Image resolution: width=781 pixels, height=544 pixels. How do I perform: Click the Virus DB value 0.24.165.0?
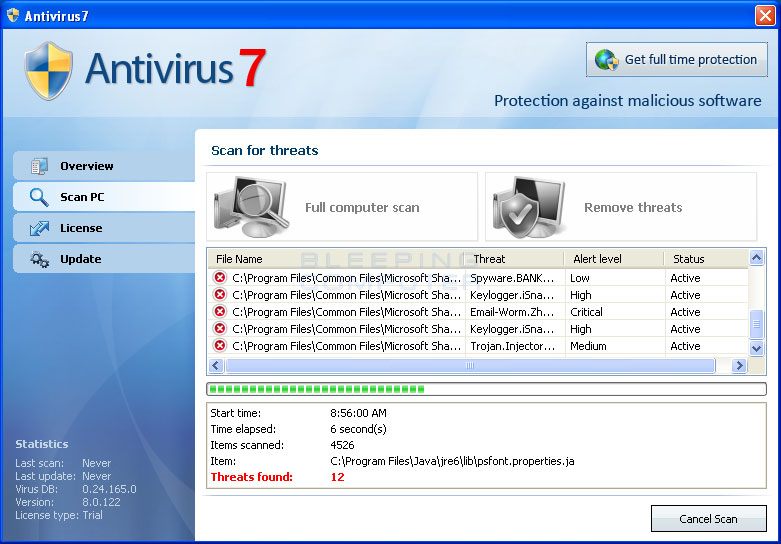[x=109, y=489]
